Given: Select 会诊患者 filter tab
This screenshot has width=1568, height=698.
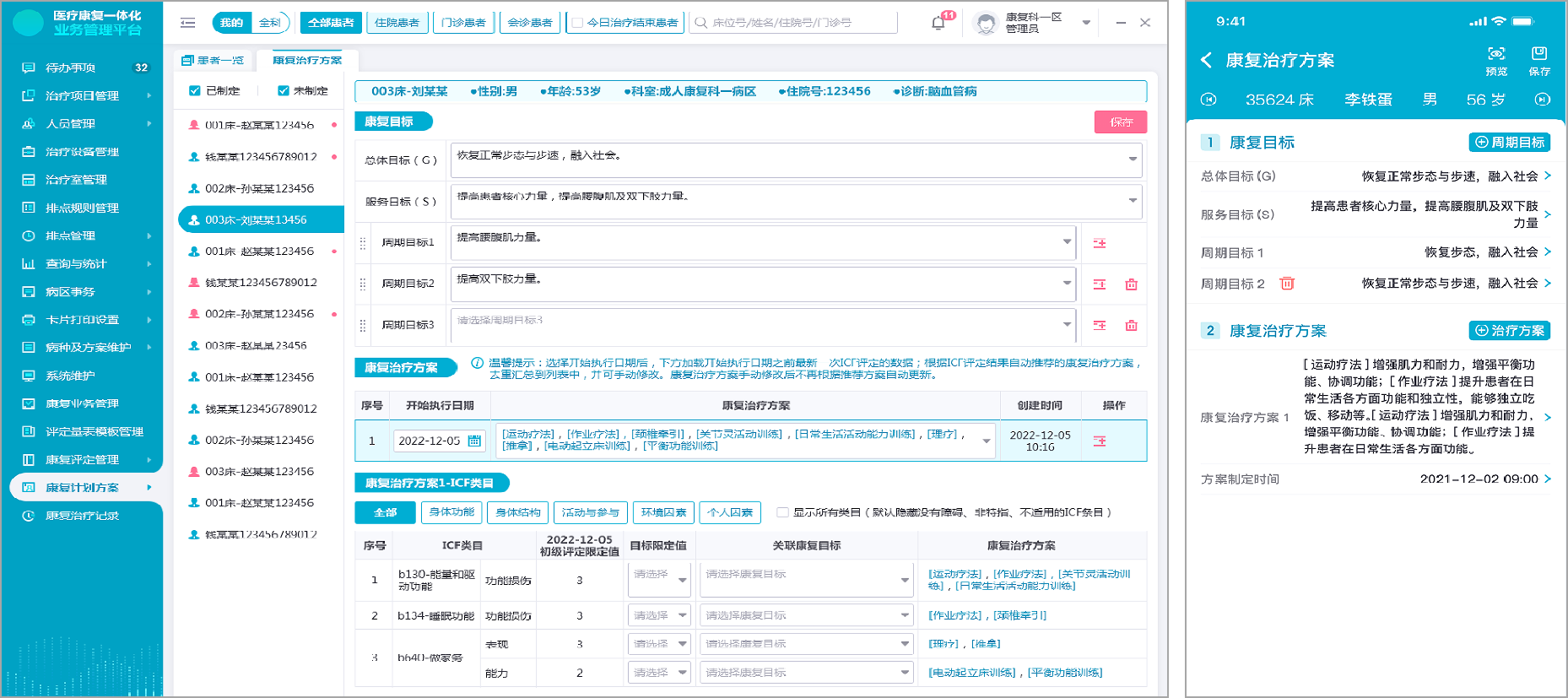Looking at the screenshot, I should click(x=530, y=23).
